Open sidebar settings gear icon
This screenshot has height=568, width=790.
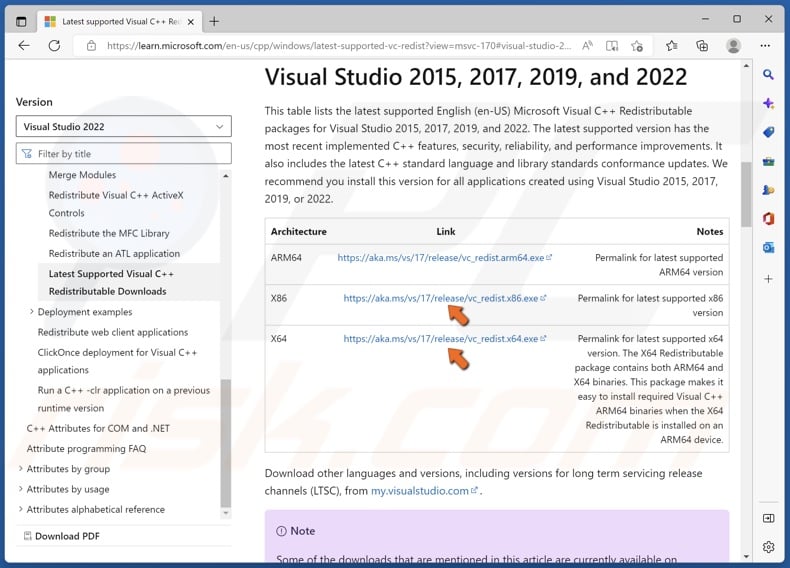click(768, 547)
